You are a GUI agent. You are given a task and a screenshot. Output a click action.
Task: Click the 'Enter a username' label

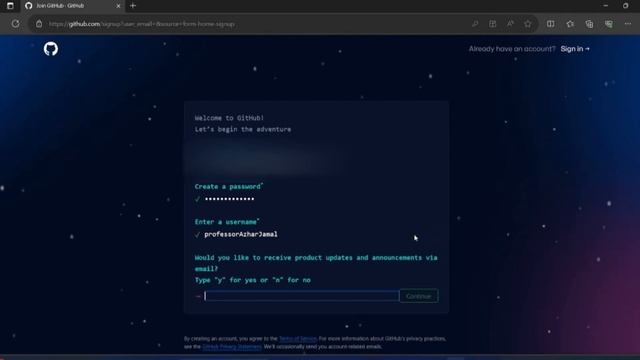pos(227,222)
